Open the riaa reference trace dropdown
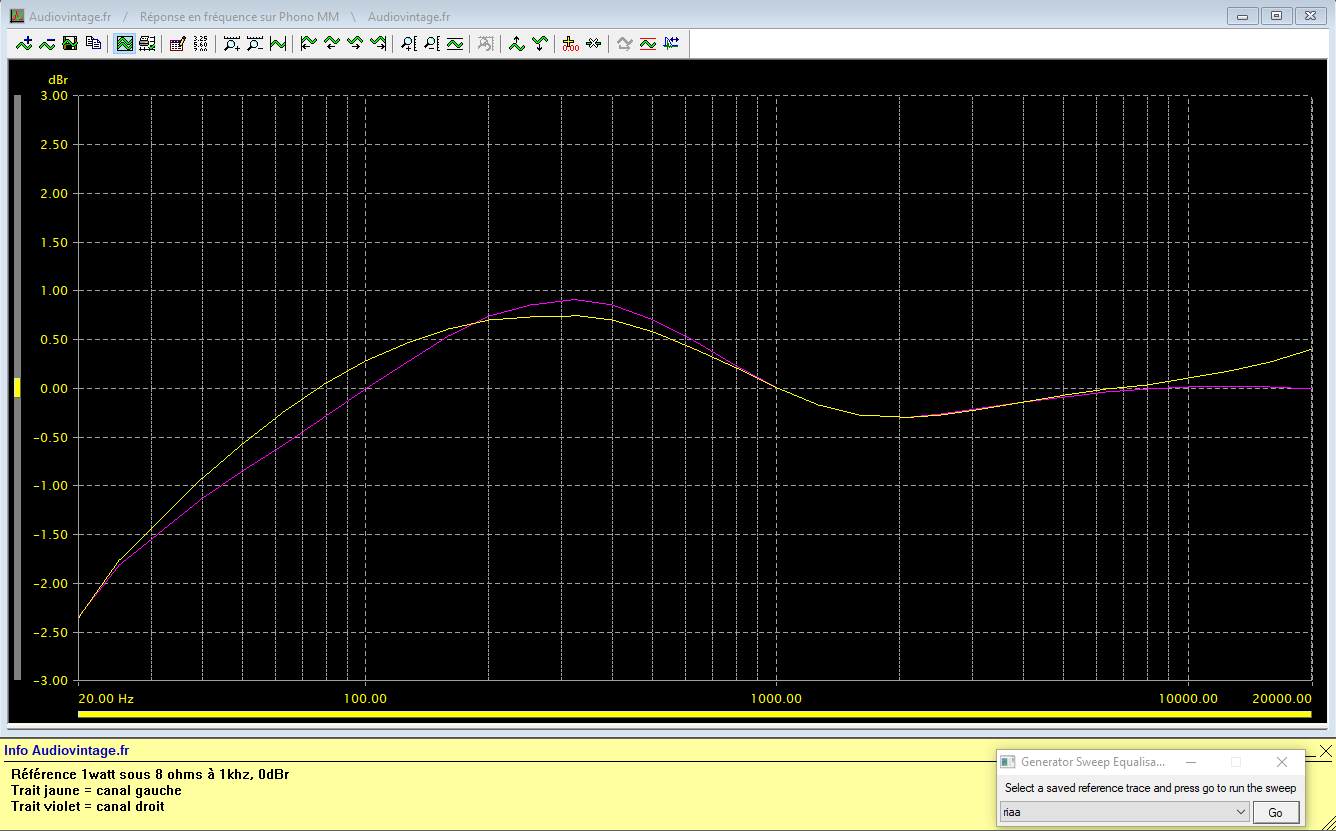 [x=1125, y=813]
